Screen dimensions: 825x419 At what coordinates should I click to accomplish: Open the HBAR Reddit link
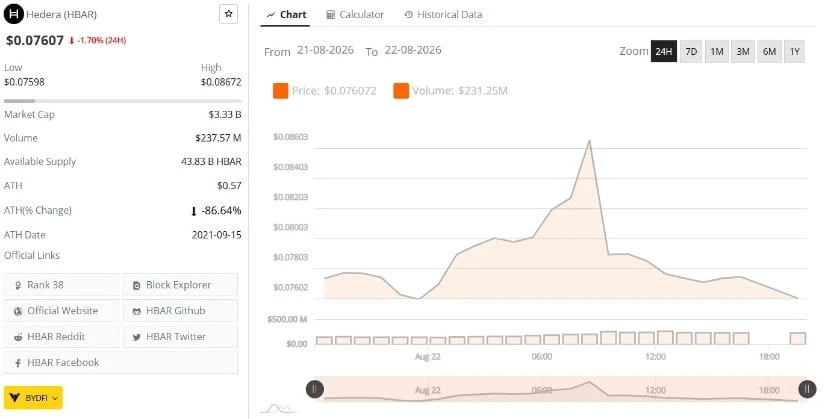click(x=61, y=336)
